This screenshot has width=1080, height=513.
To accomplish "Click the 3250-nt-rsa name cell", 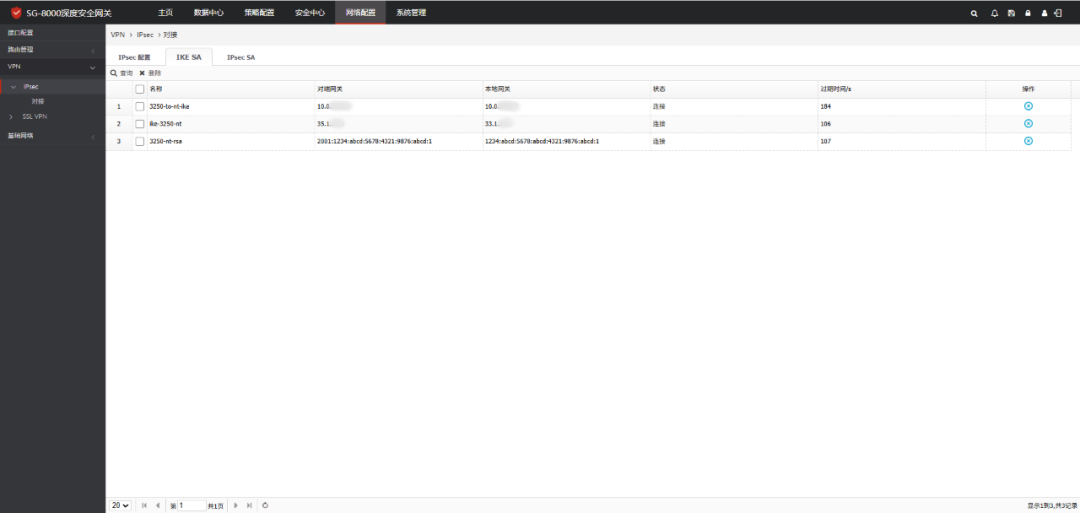I will [x=166, y=141].
